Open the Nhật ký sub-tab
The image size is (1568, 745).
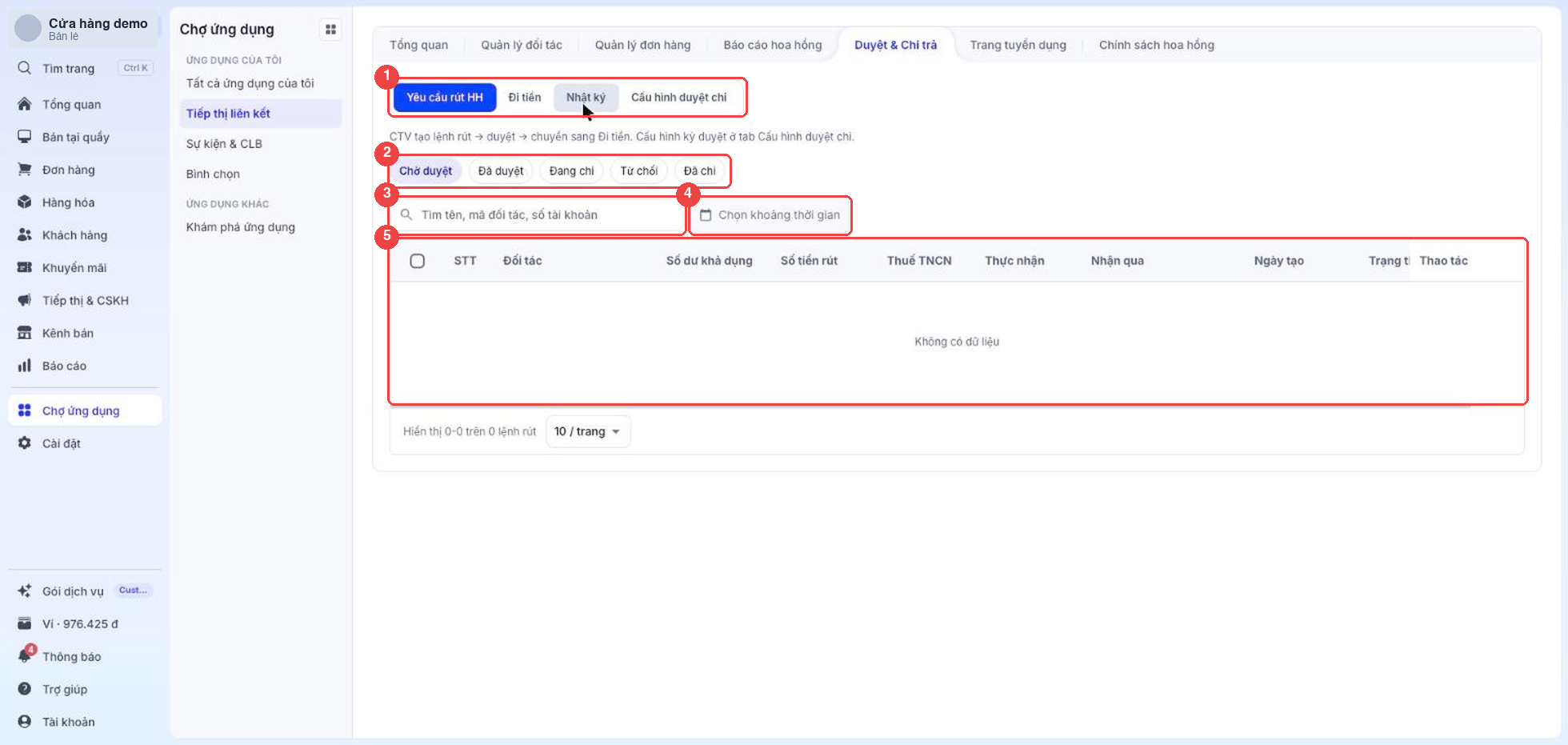pos(586,98)
